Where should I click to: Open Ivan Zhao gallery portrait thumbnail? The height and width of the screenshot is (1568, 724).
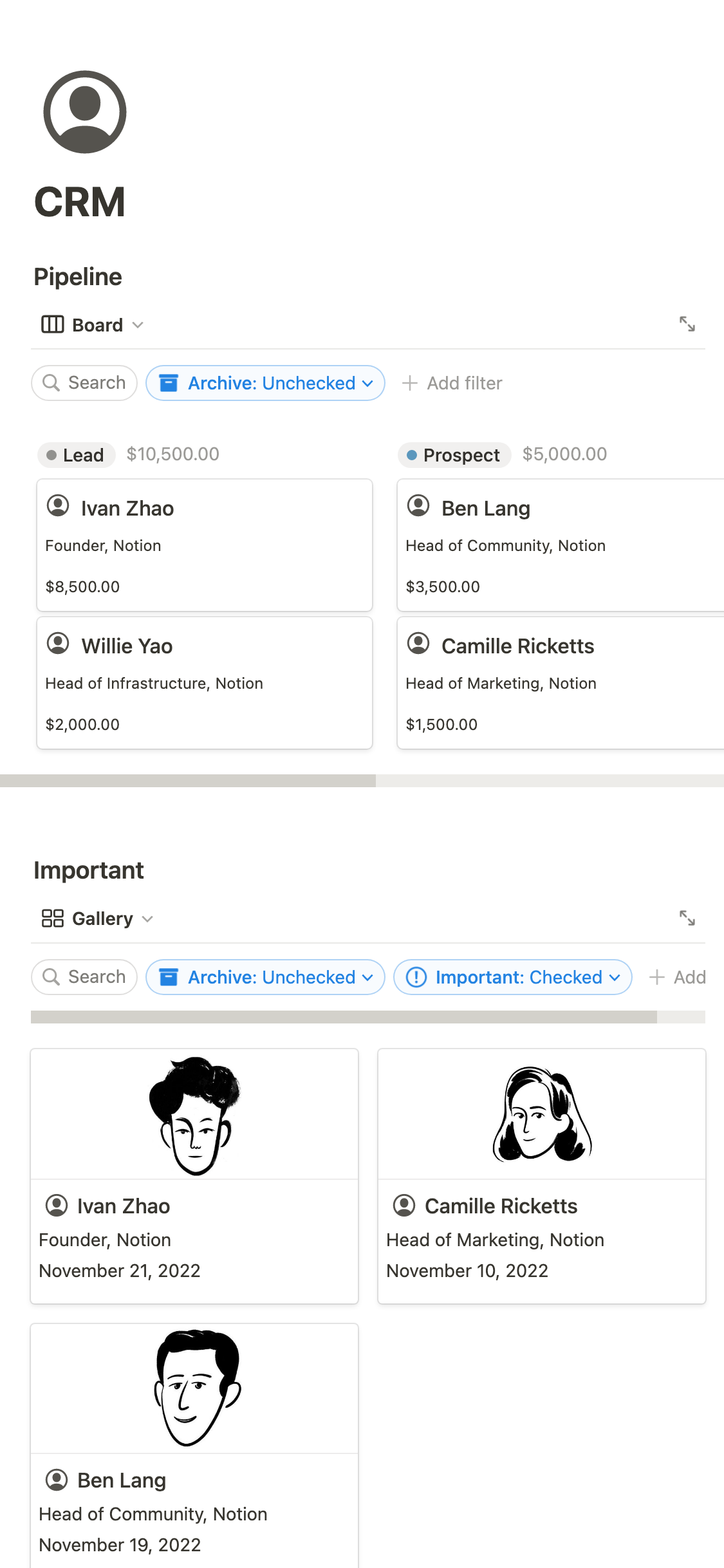194,1114
